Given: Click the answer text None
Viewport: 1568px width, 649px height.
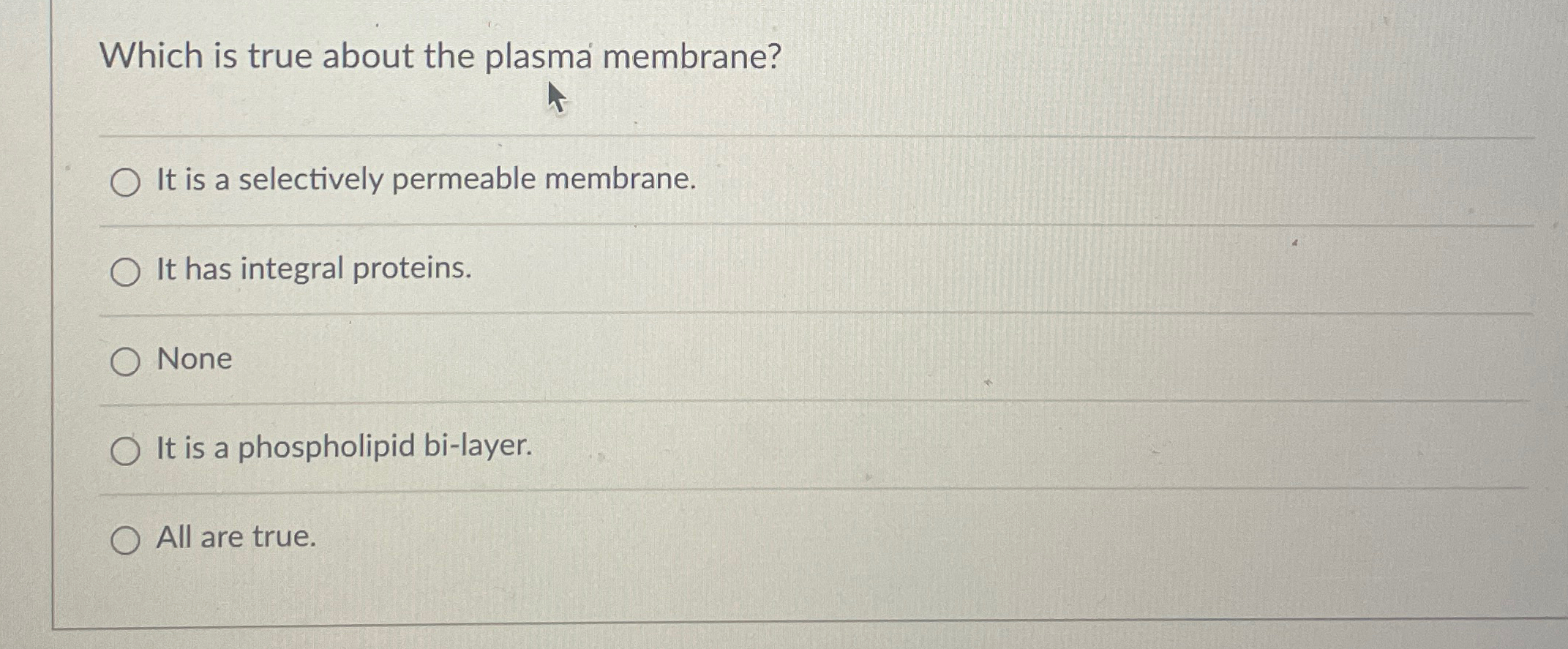Looking at the screenshot, I should point(193,359).
